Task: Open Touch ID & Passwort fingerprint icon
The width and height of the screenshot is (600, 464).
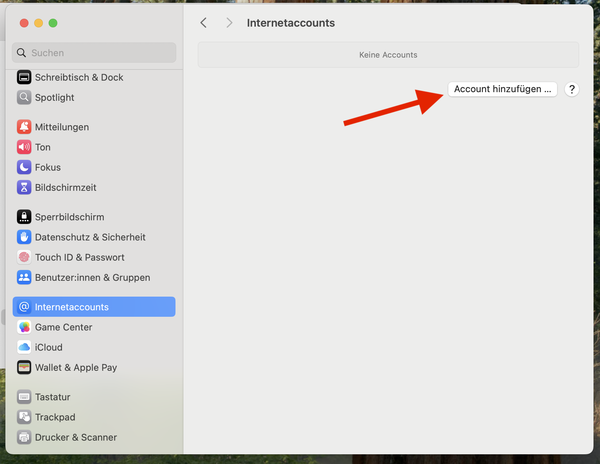Action: [x=25, y=257]
